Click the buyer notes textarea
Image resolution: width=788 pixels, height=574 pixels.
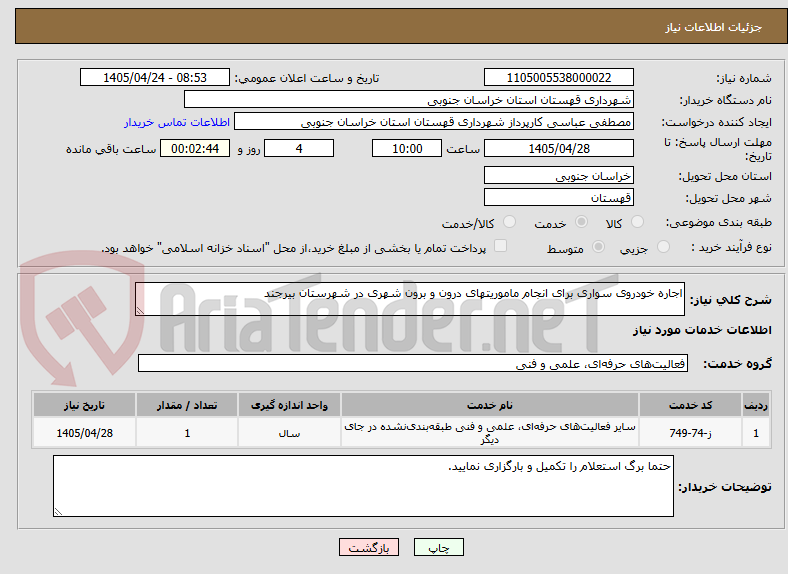point(363,486)
